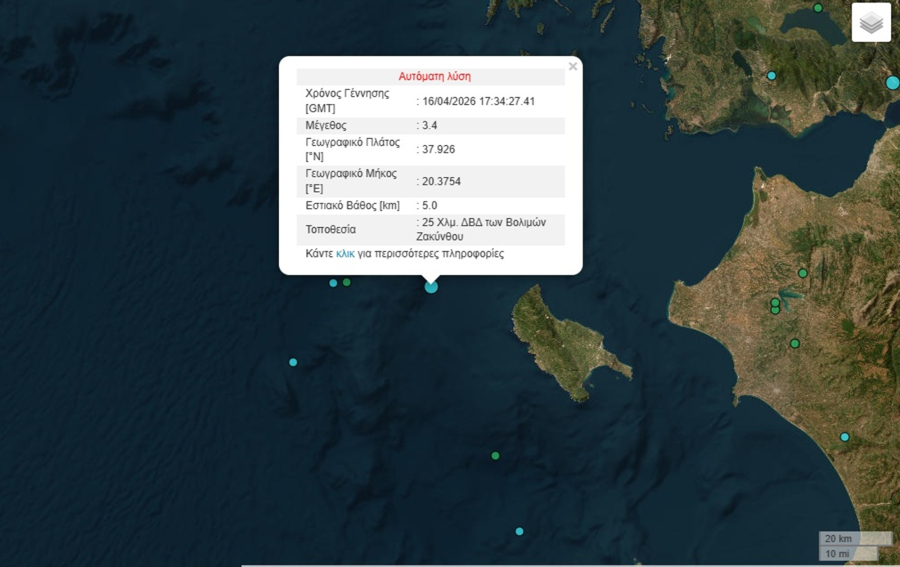Screen dimensions: 900x567
Task: Select the cyan epicenter marker under the popup tip
Action: 431,287
